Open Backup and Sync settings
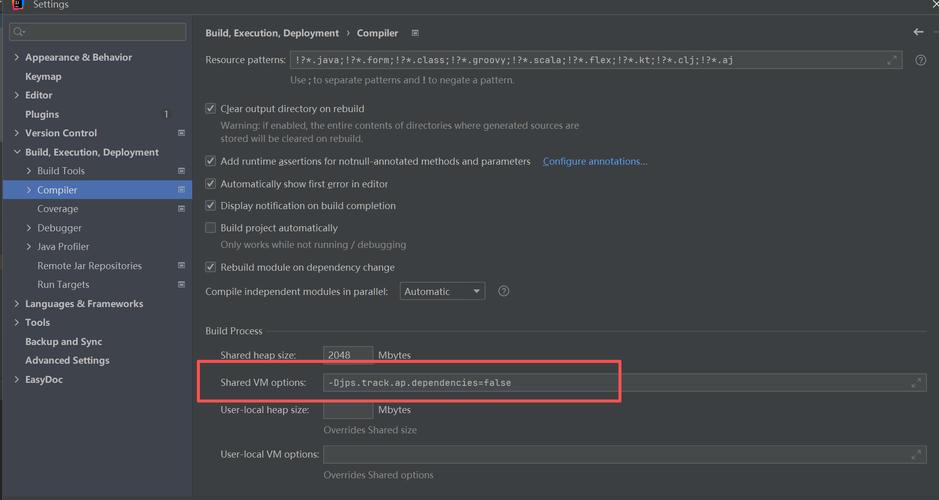The height and width of the screenshot is (500, 939). pyautogui.click(x=63, y=341)
